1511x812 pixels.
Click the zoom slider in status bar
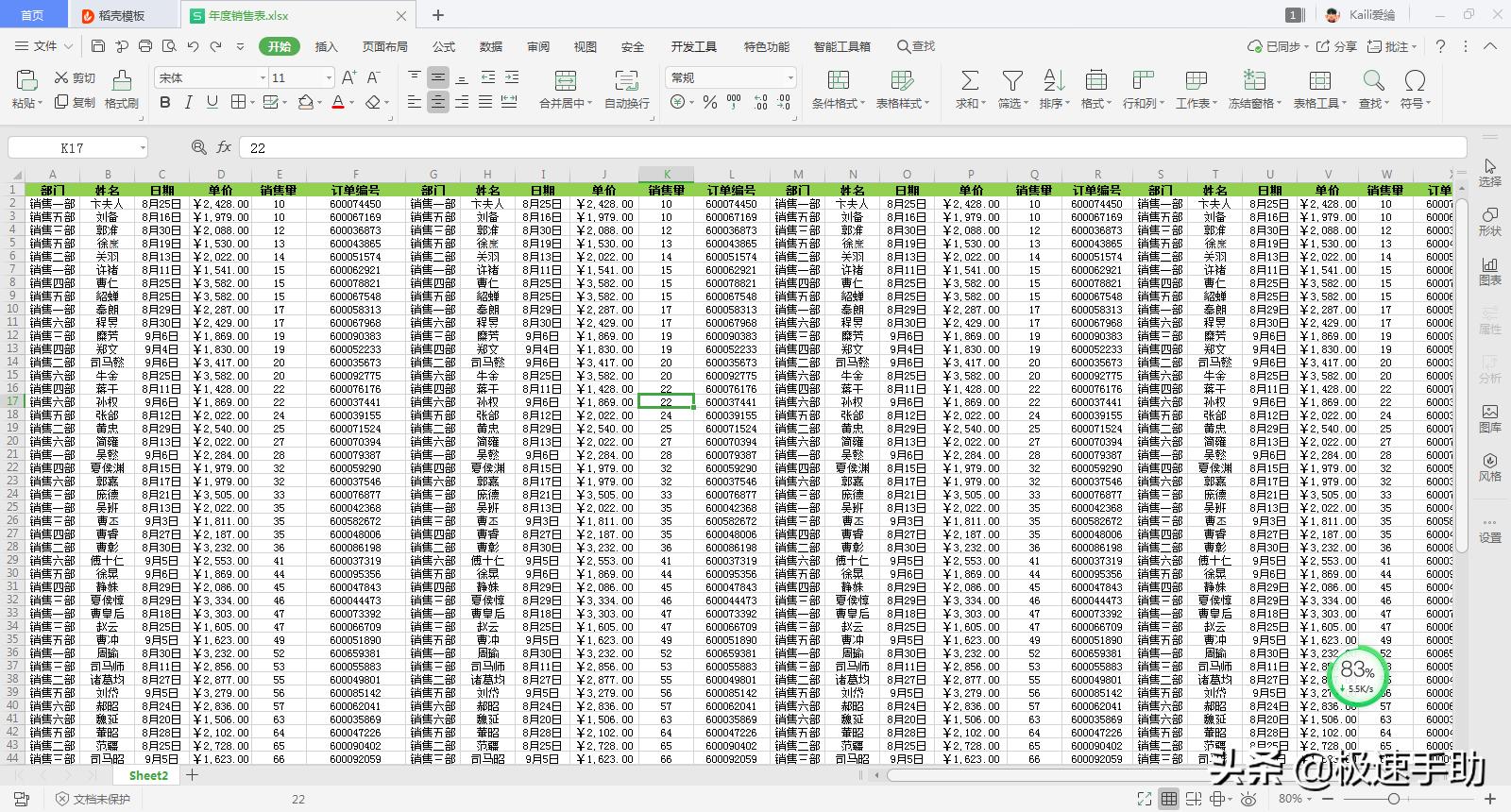click(1393, 799)
